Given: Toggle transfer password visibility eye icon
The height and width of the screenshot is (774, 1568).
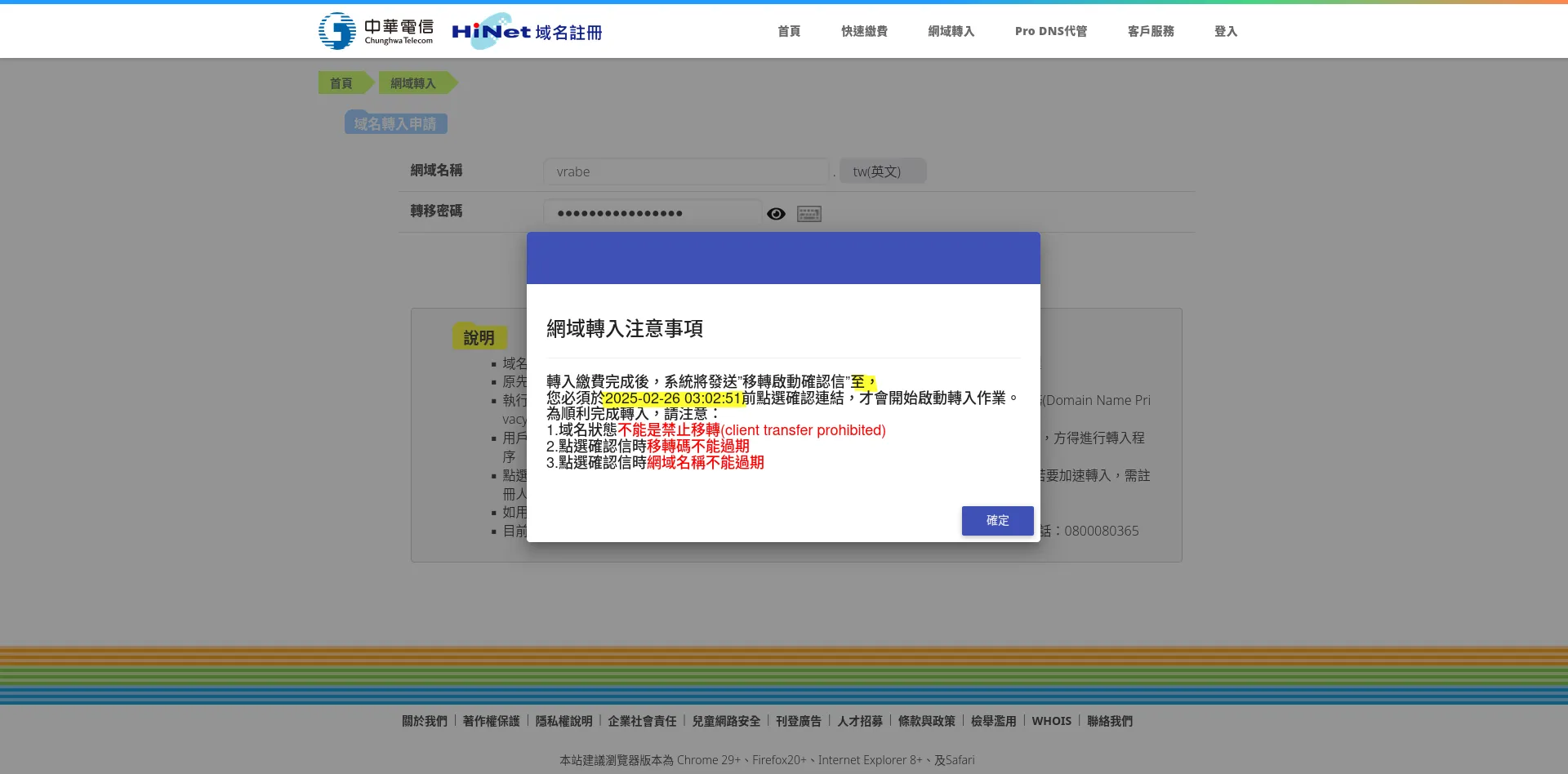Looking at the screenshot, I should [776, 214].
